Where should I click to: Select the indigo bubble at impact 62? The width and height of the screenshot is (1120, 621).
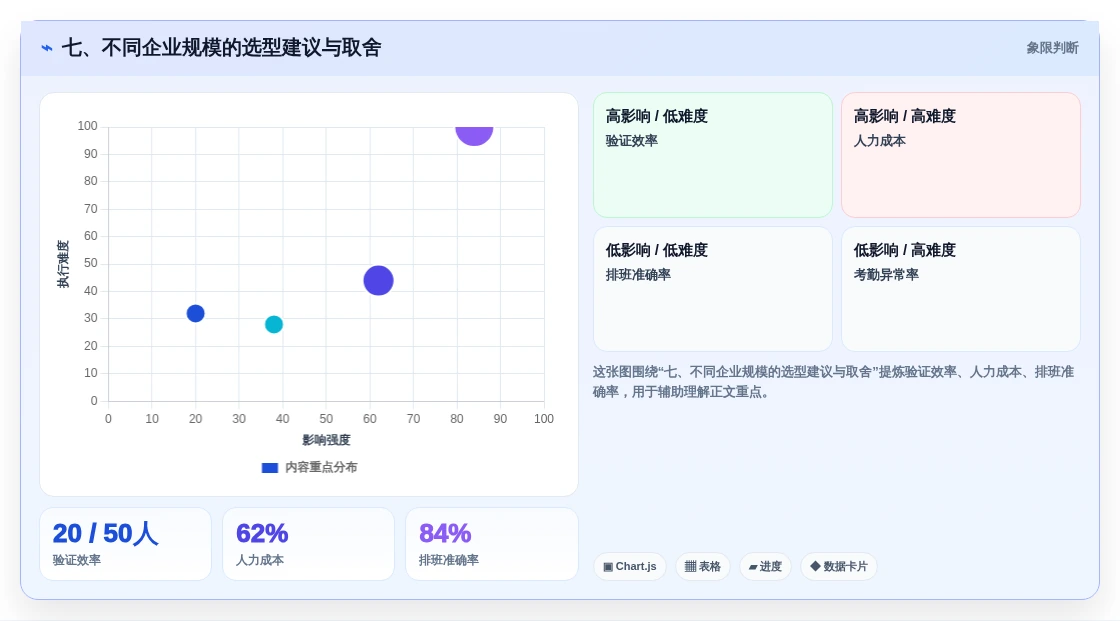pos(379,280)
